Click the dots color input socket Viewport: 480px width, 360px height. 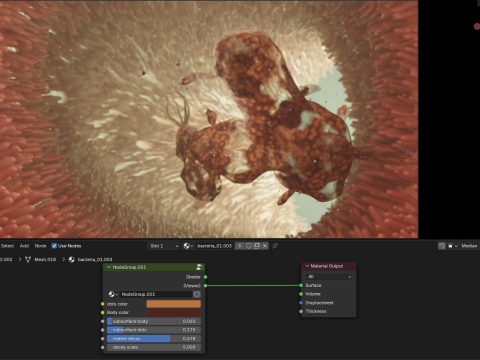[x=103, y=304]
